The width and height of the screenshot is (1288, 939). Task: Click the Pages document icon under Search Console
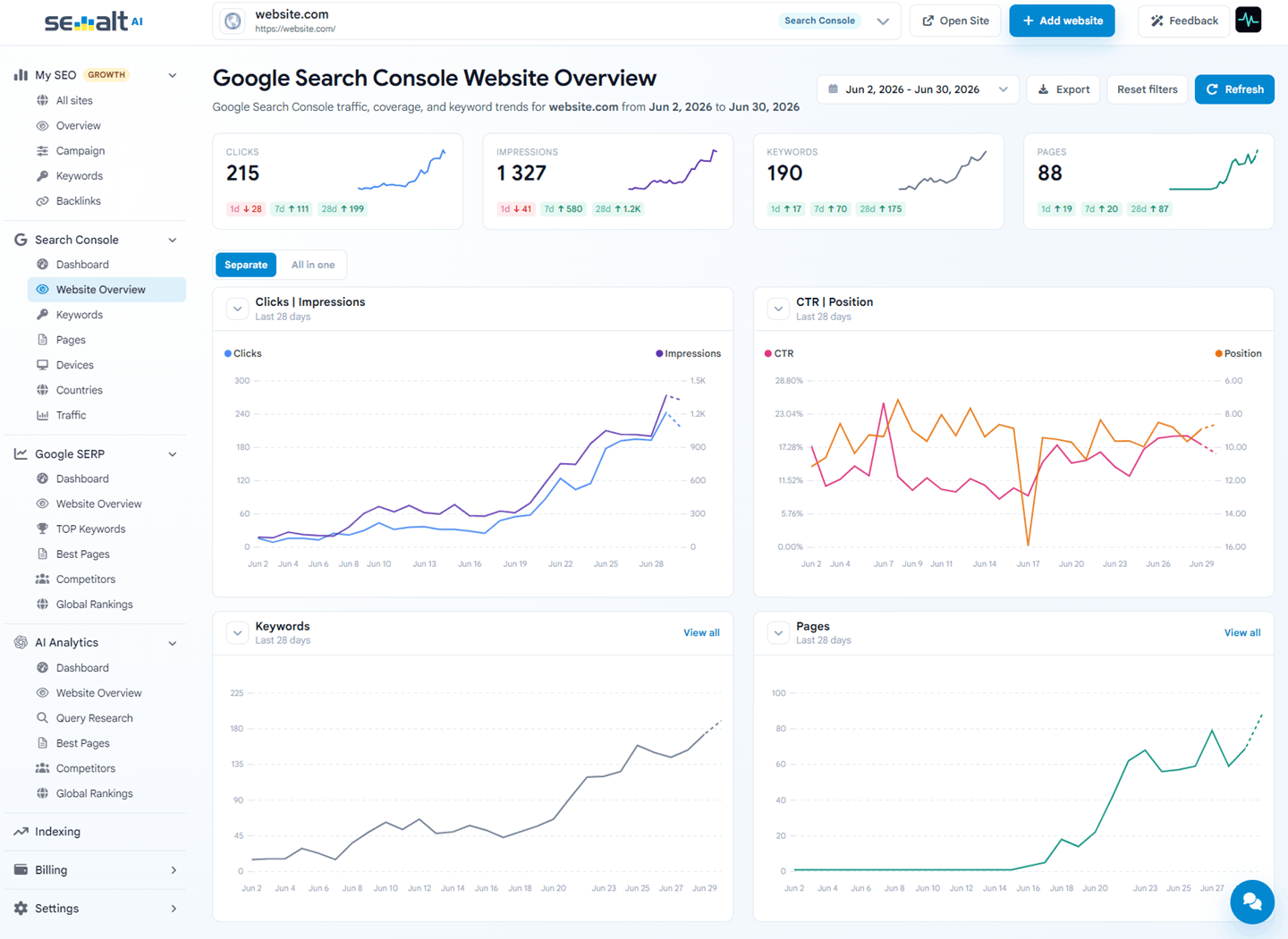(x=42, y=340)
